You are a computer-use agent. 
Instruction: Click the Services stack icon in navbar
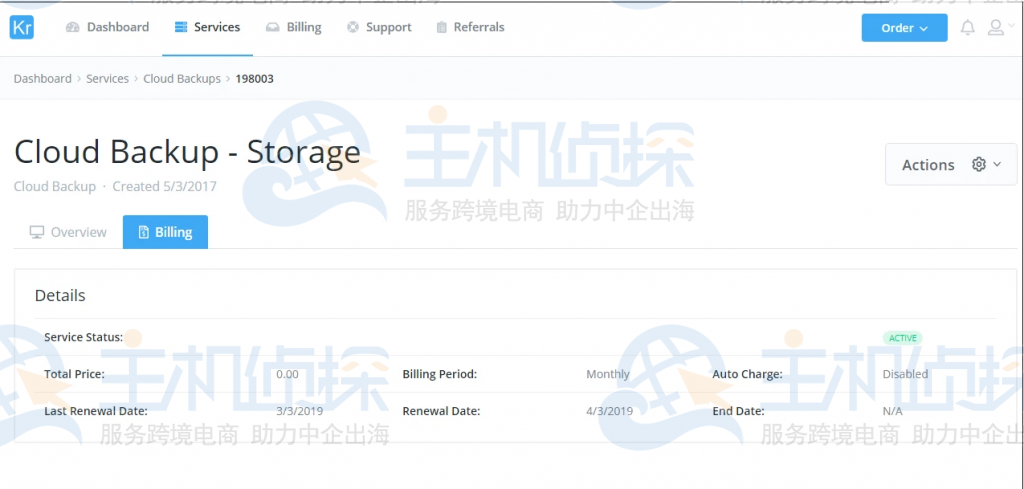(x=180, y=28)
